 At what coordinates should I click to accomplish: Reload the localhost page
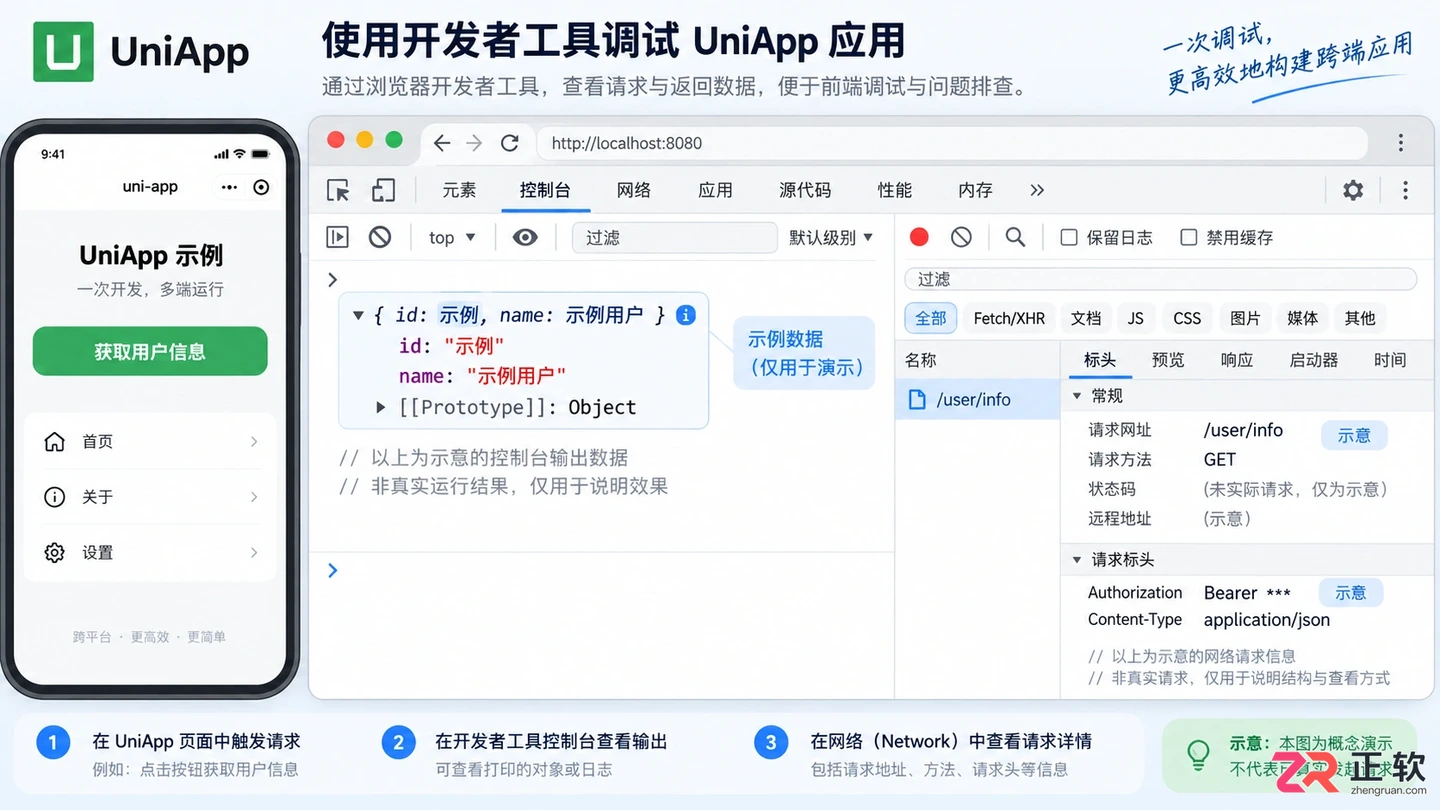click(510, 143)
